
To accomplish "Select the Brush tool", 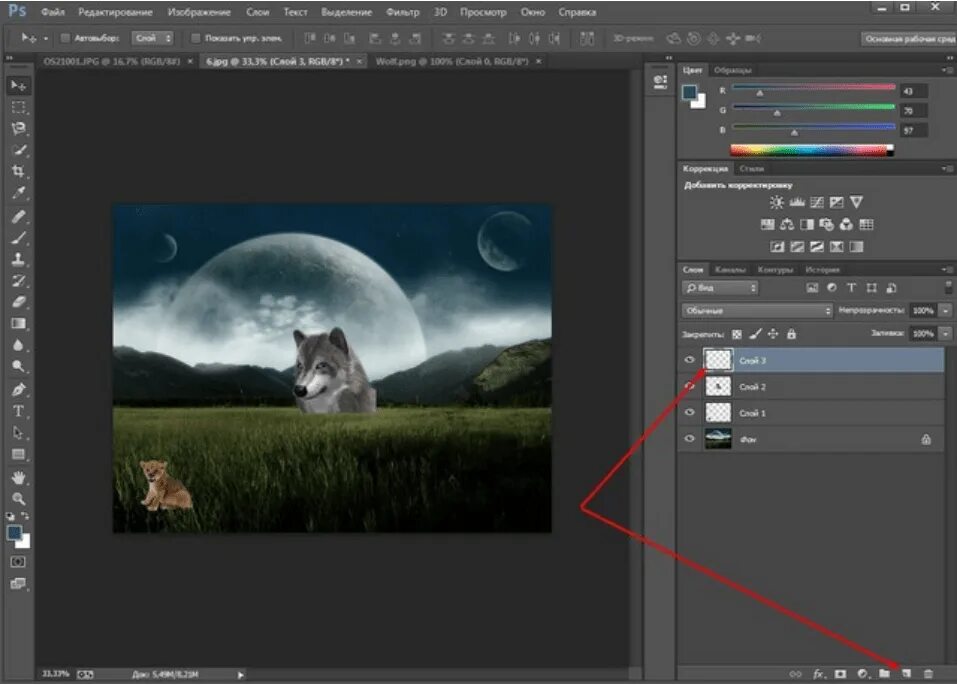I will tap(18, 237).
